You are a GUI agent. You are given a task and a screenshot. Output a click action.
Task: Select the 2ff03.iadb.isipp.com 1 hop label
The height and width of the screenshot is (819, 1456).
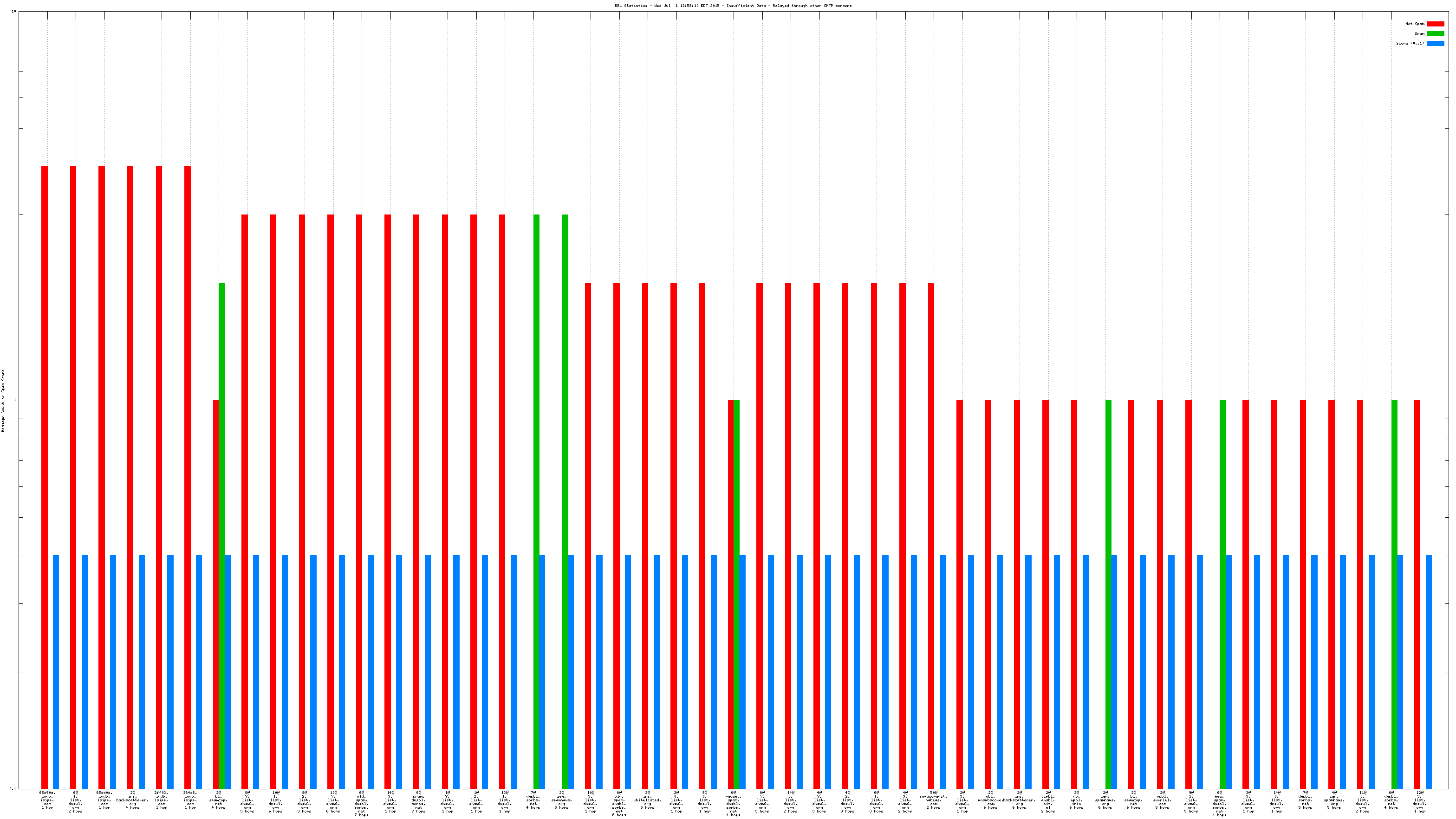(161, 800)
